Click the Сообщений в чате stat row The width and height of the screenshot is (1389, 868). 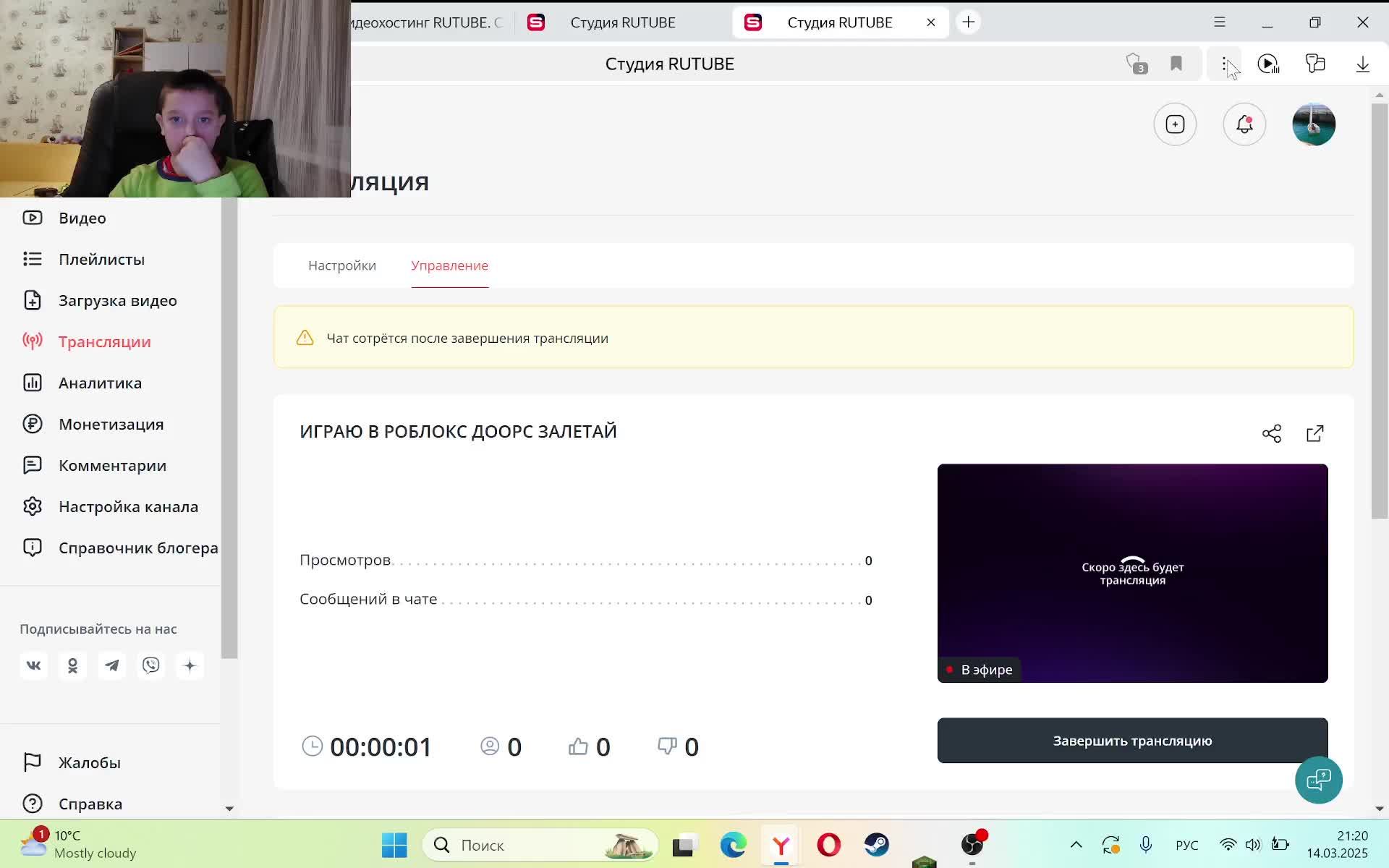(586, 600)
